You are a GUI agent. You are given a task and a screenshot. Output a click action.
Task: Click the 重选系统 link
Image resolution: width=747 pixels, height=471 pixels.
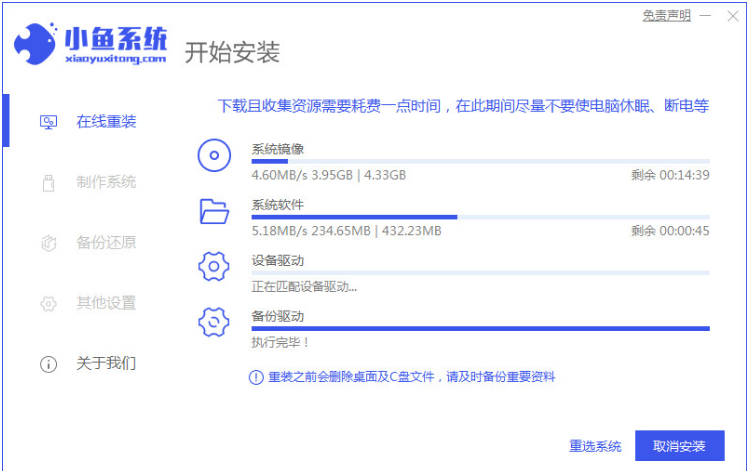point(595,446)
